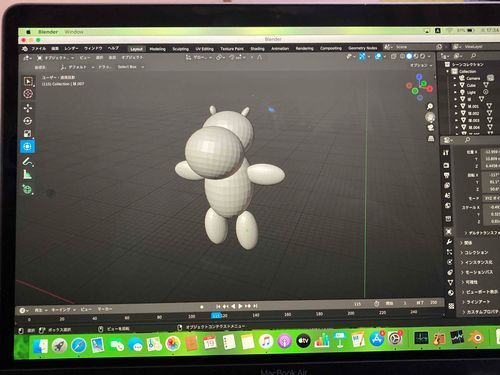This screenshot has width=500, height=375.
Task: Click the Blender logo menu icon
Action: click(x=25, y=49)
